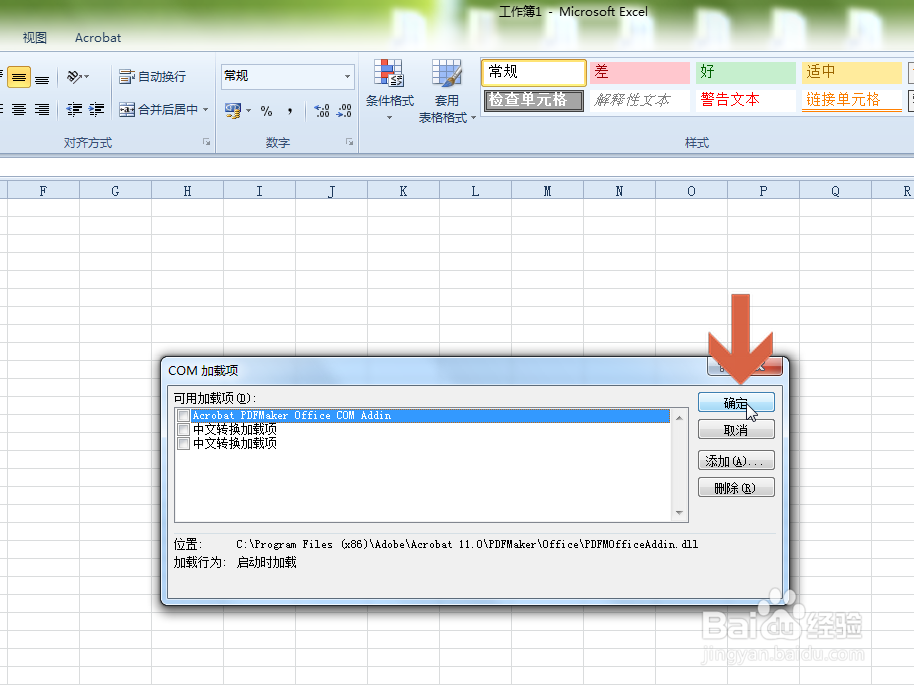Click the bottom align icon
Screen dimensions: 914x685
tap(42, 77)
